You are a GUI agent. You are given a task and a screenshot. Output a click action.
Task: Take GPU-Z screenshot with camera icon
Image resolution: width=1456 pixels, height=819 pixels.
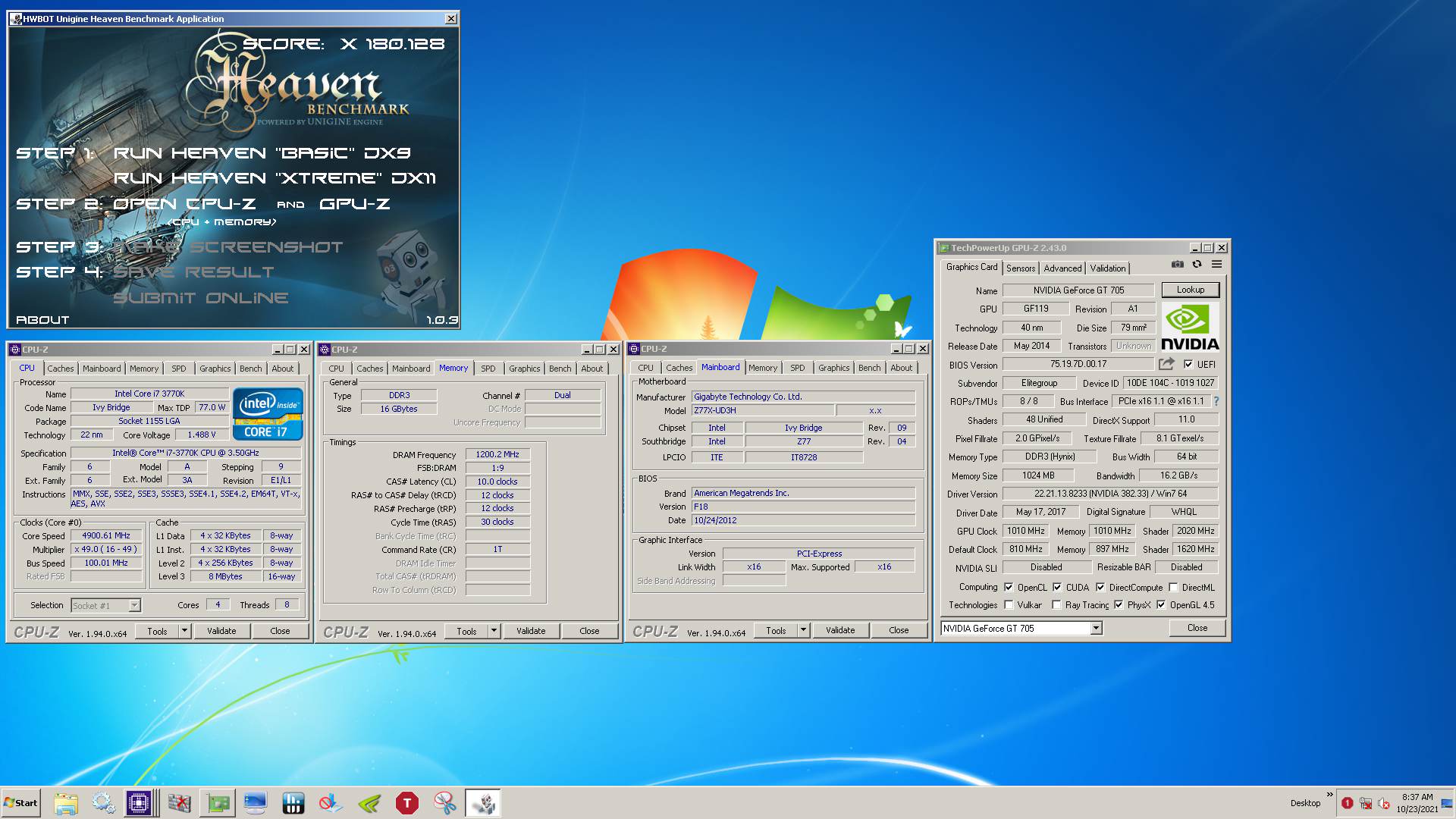pos(1177,265)
